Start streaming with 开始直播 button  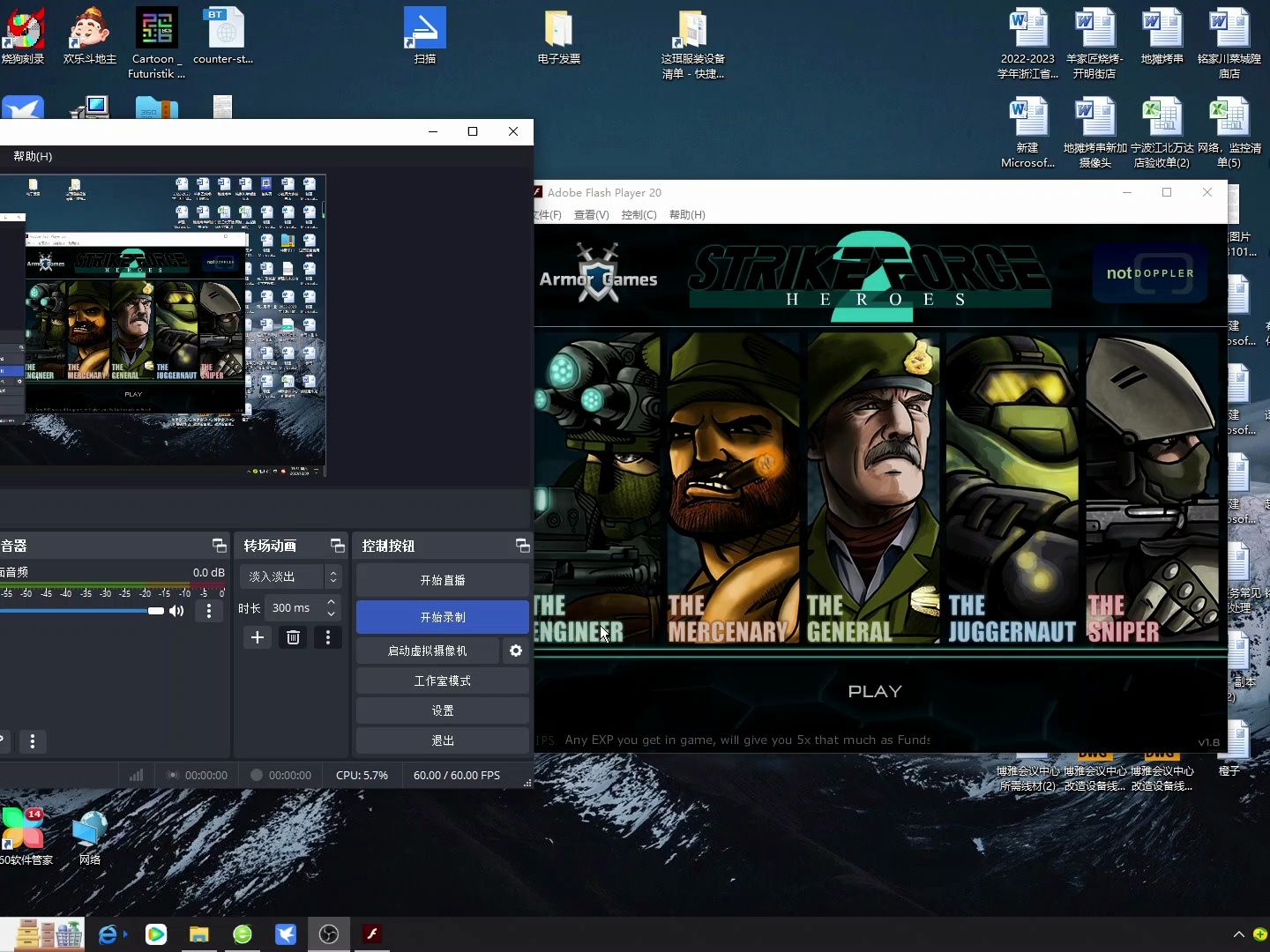point(443,580)
